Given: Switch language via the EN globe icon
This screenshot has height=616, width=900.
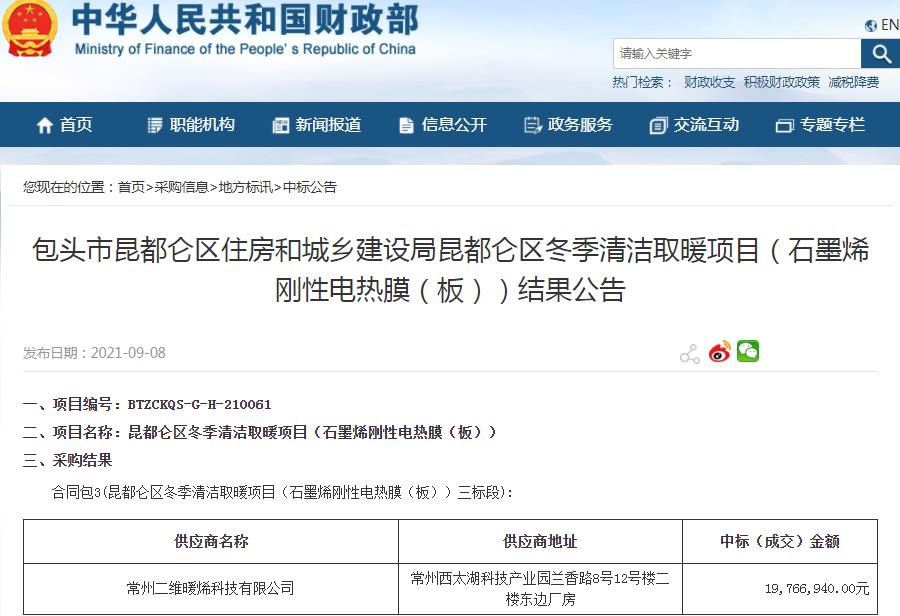Looking at the screenshot, I should 881,25.
